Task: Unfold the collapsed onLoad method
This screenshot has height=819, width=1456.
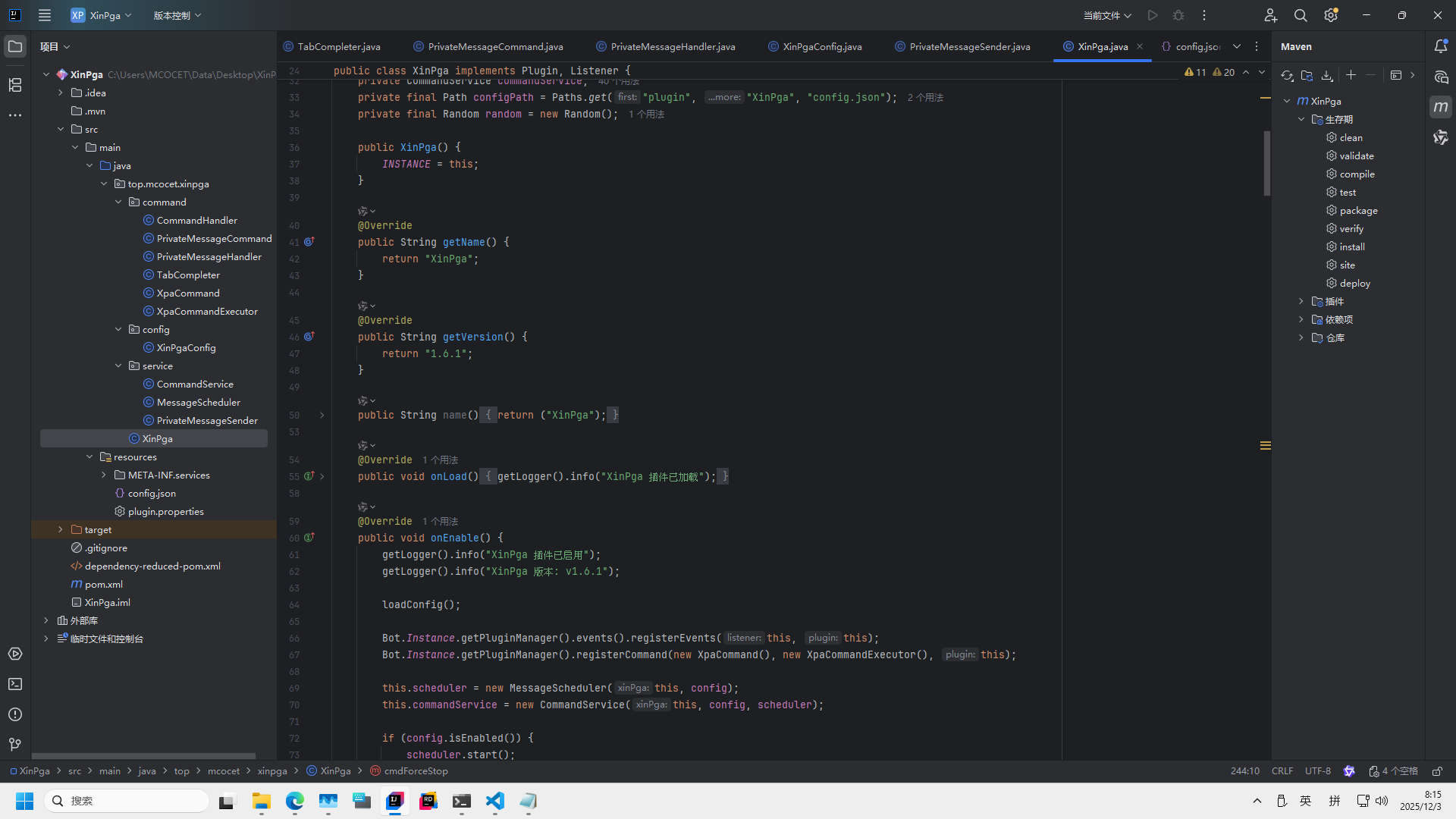Action: coord(322,477)
